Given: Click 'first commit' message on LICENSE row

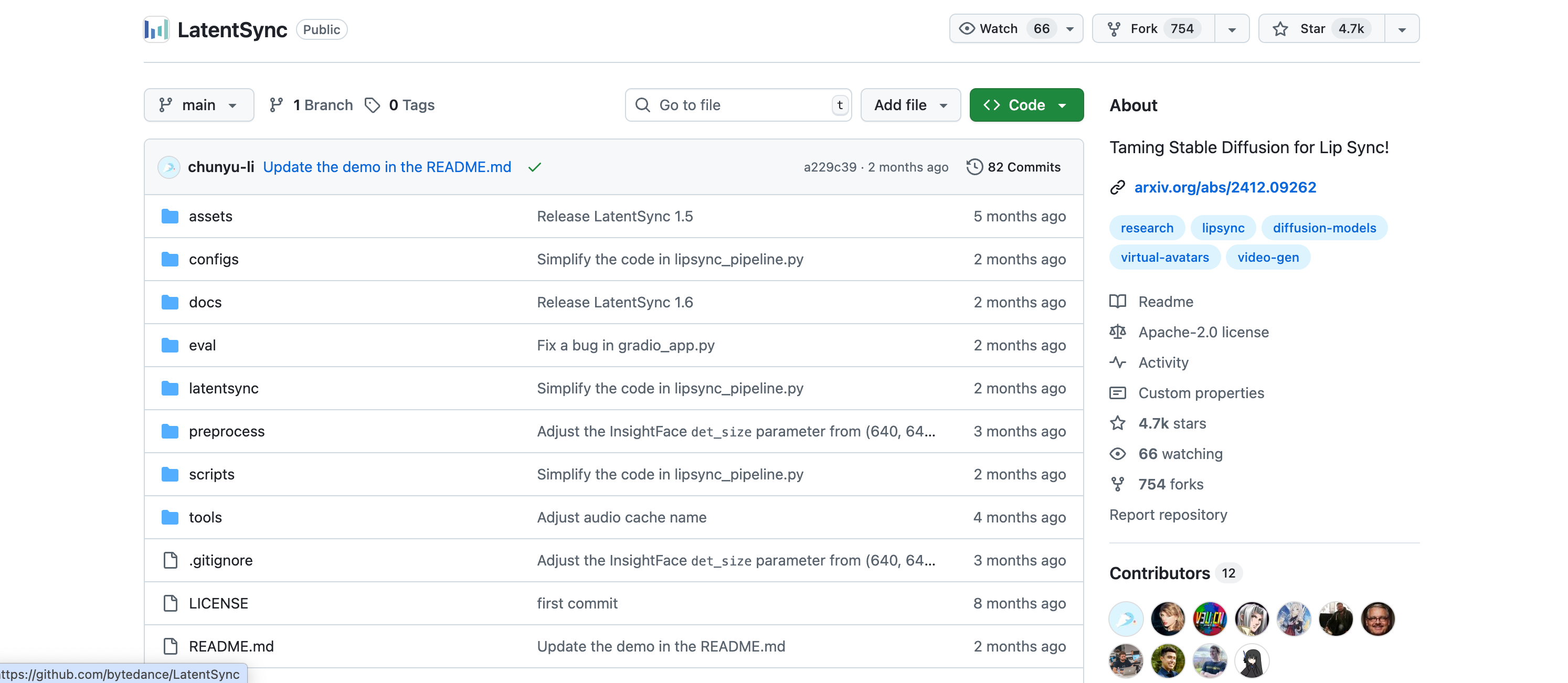Looking at the screenshot, I should 577,603.
